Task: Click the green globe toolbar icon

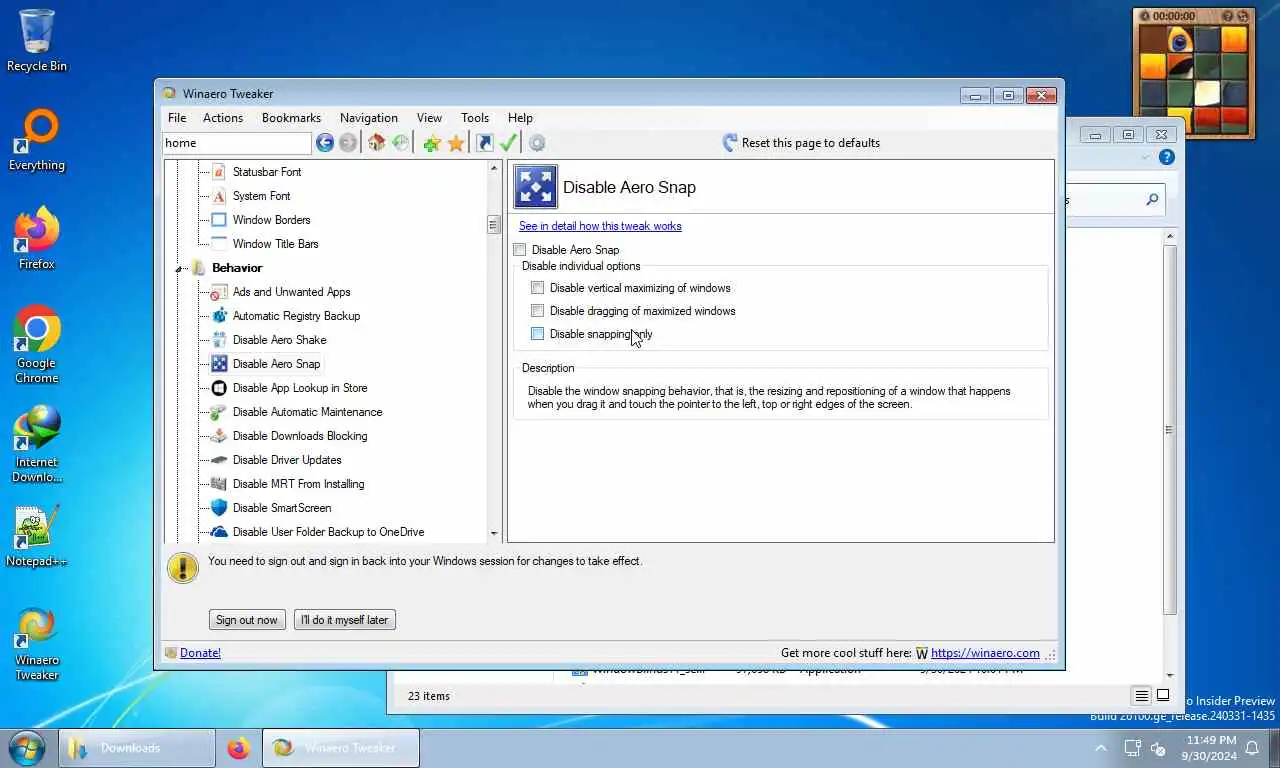Action: (400, 143)
